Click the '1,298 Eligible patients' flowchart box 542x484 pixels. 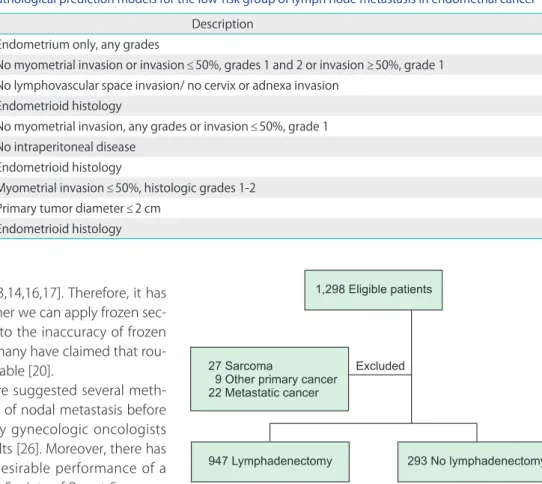pyautogui.click(x=373, y=290)
